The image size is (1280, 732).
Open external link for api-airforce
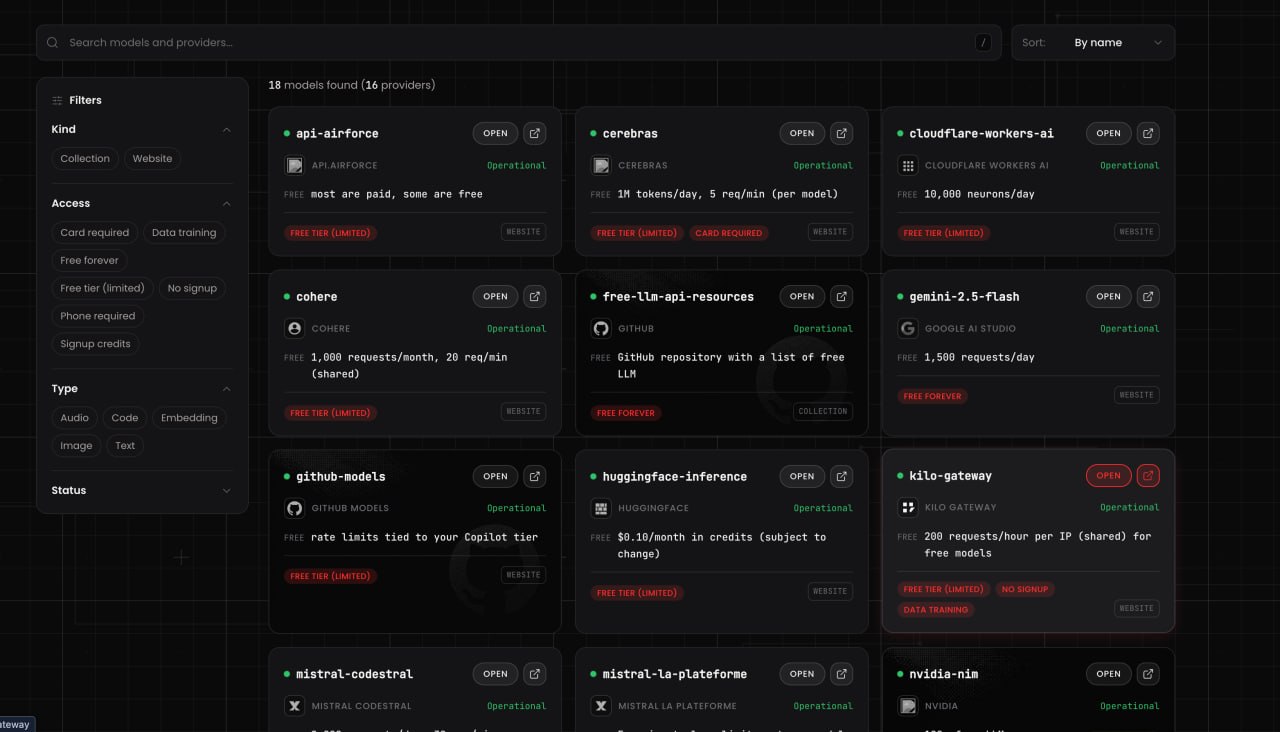[535, 133]
